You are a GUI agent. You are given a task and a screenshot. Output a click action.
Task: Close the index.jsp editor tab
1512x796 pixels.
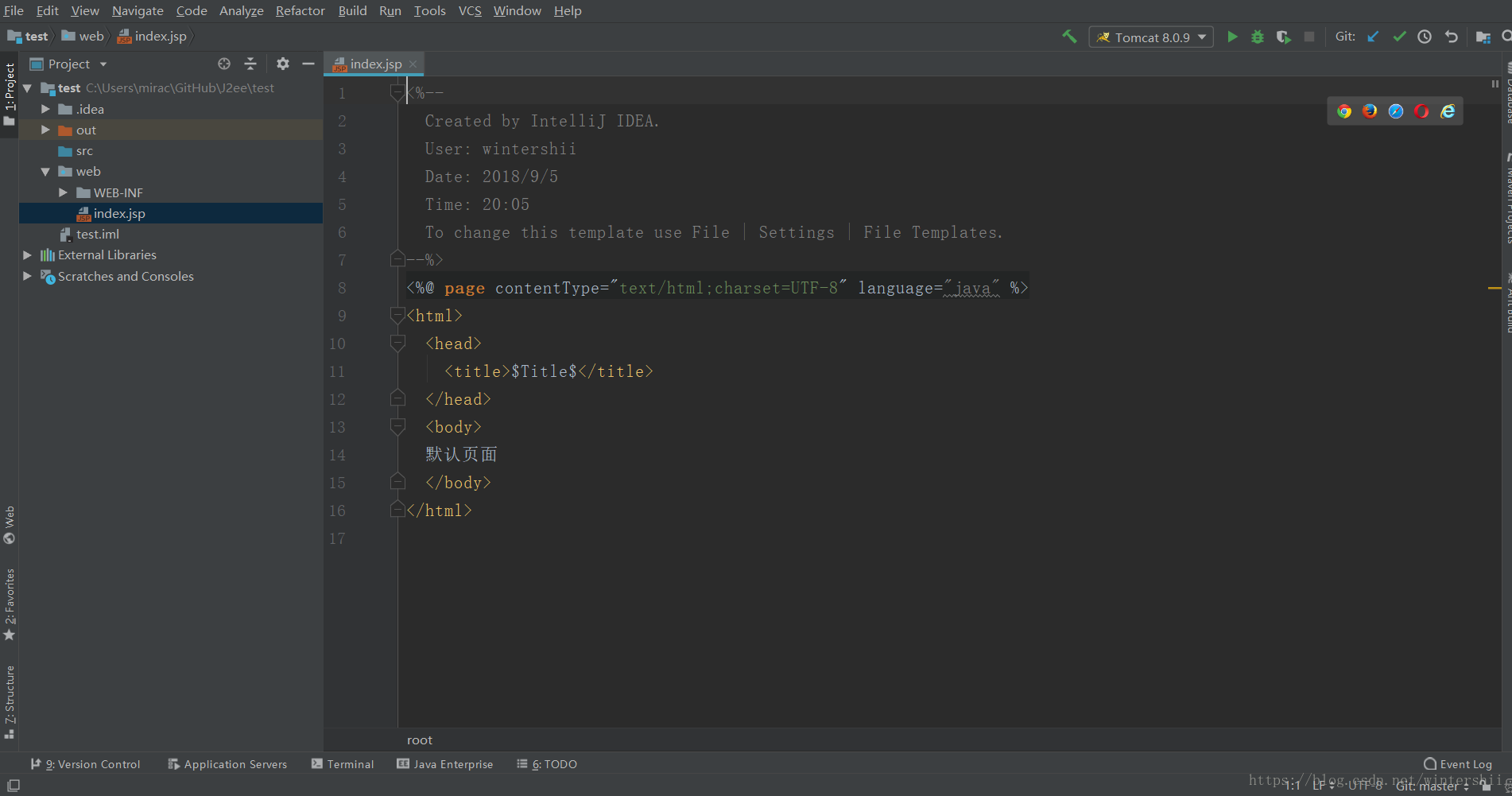tap(413, 64)
